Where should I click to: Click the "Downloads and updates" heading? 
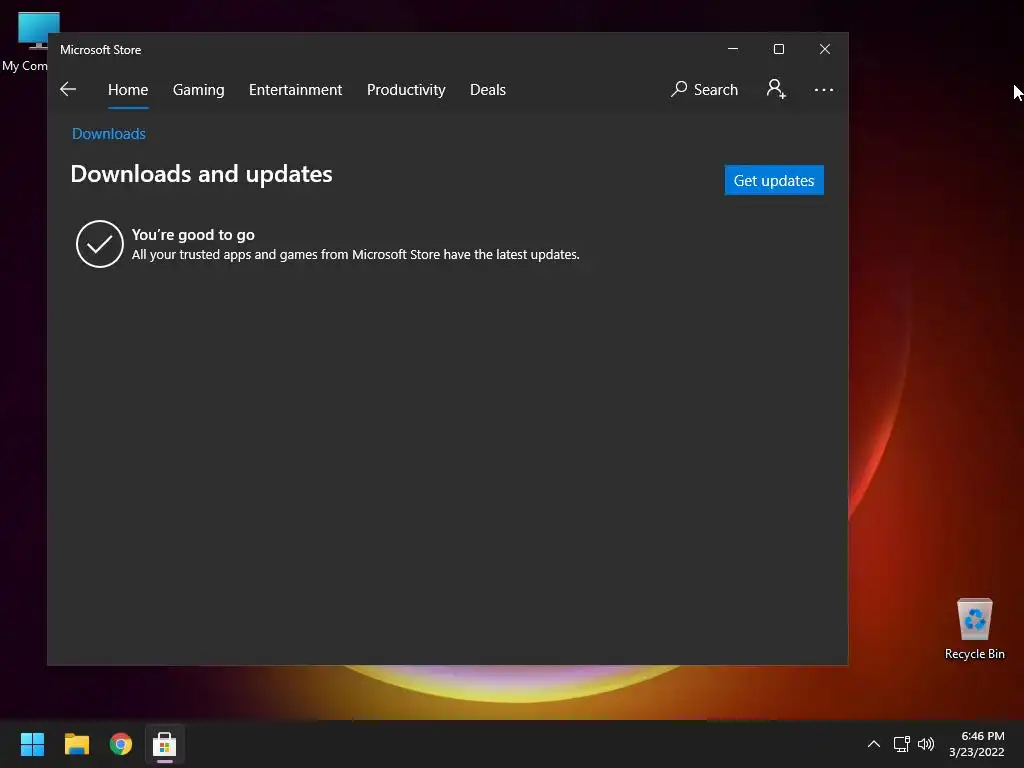[201, 174]
